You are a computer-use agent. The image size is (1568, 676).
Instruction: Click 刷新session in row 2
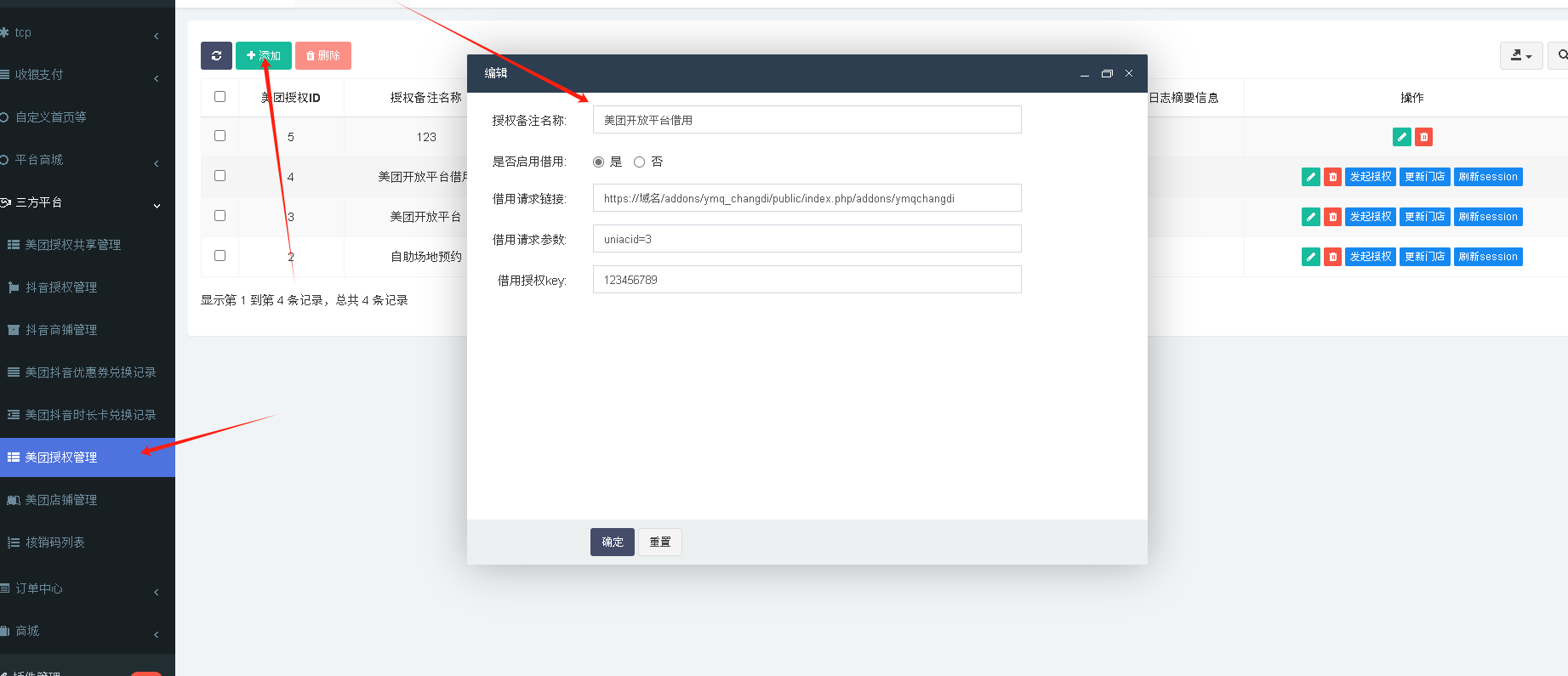click(x=1488, y=257)
